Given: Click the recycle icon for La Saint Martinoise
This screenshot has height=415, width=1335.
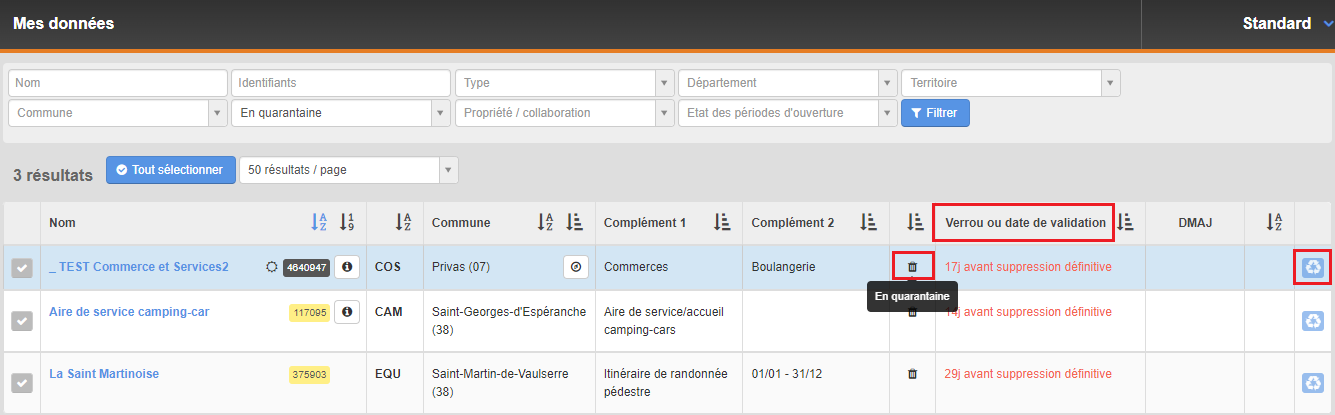Looking at the screenshot, I should [1313, 382].
